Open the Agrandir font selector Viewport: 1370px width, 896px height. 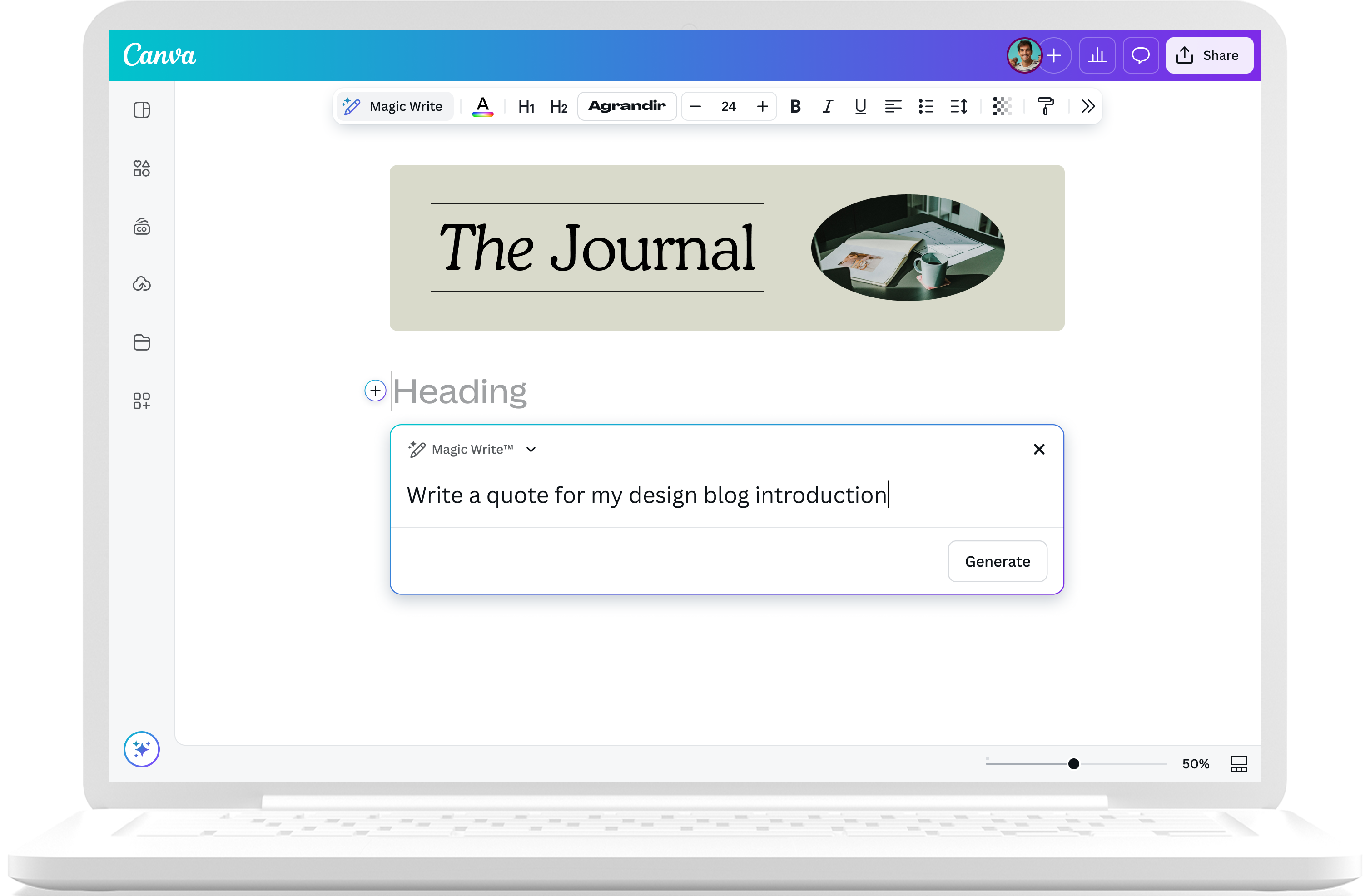click(x=627, y=106)
